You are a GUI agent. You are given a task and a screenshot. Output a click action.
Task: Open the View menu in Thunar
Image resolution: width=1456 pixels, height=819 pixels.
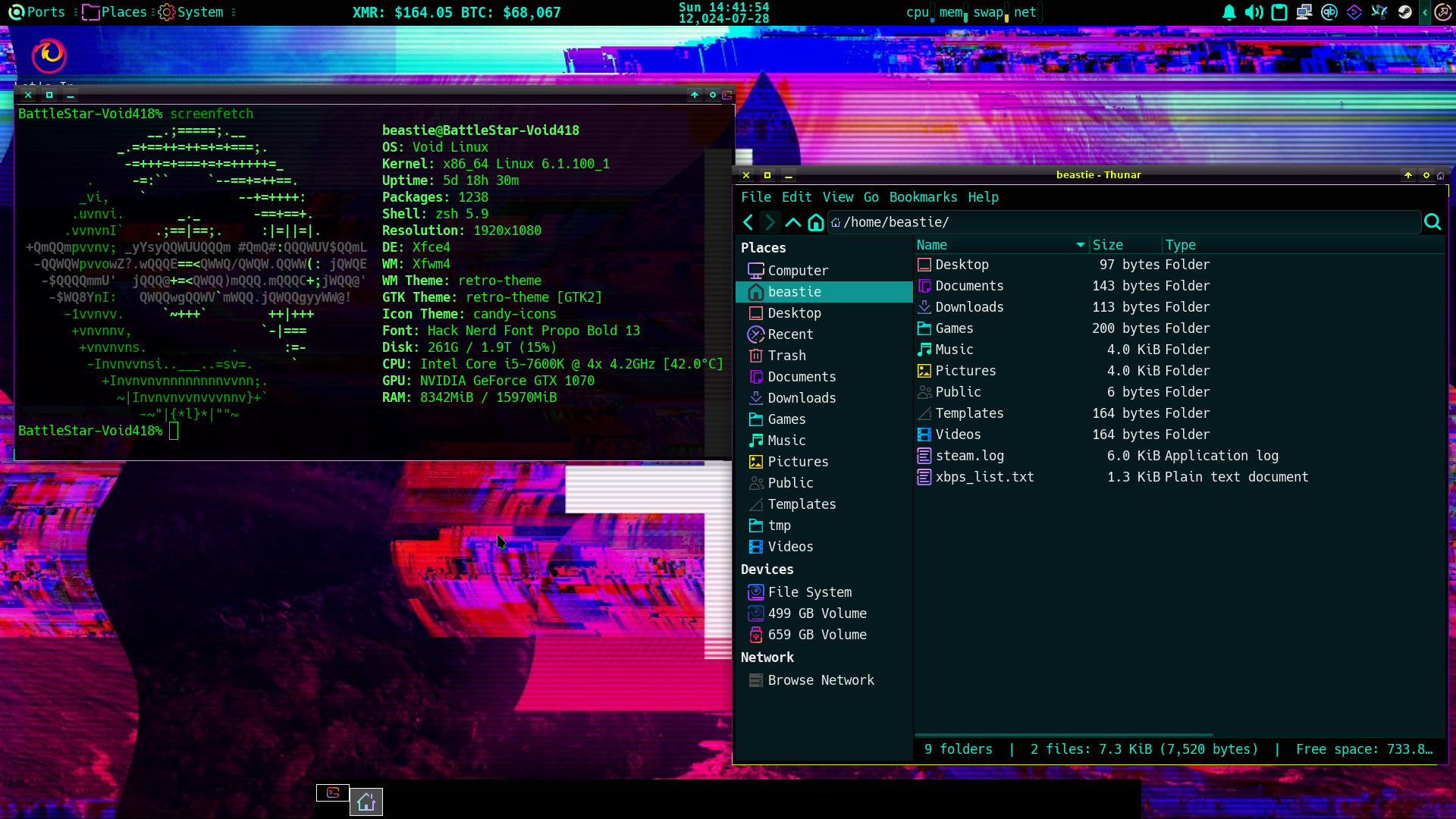click(838, 197)
